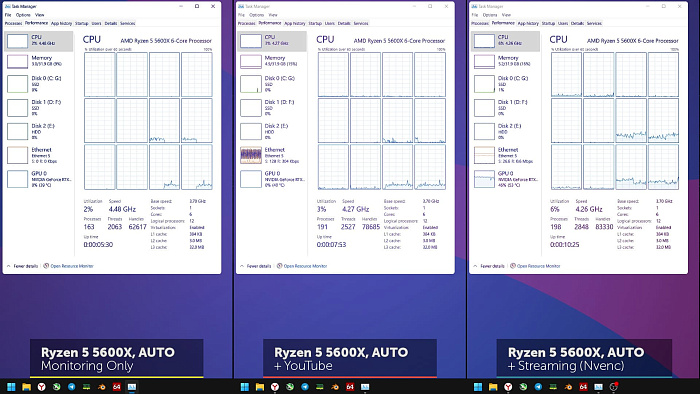Switch to Processes tab in Monitoring Only window

[13, 23]
